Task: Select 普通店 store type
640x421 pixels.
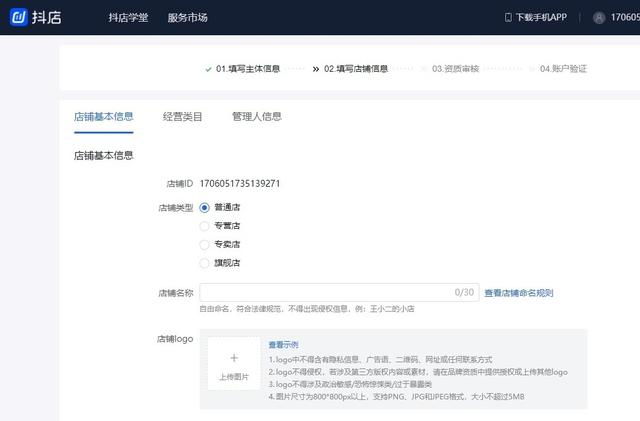Action: click(205, 207)
